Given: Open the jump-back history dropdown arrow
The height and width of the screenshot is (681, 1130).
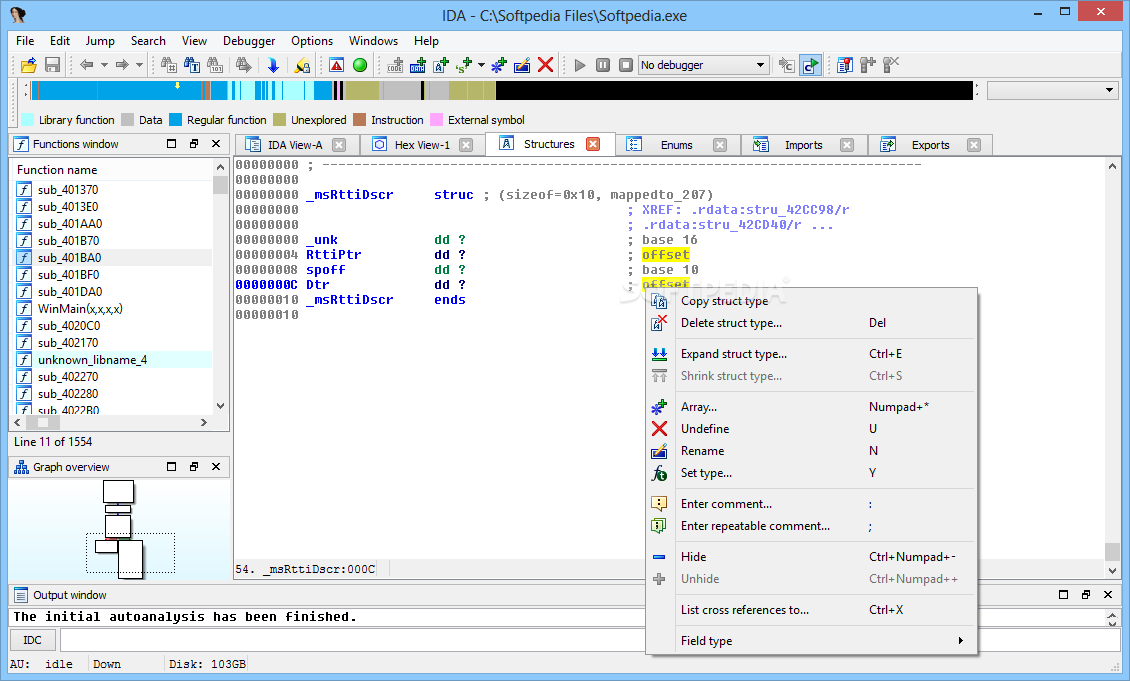Looking at the screenshot, I should coord(104,65).
